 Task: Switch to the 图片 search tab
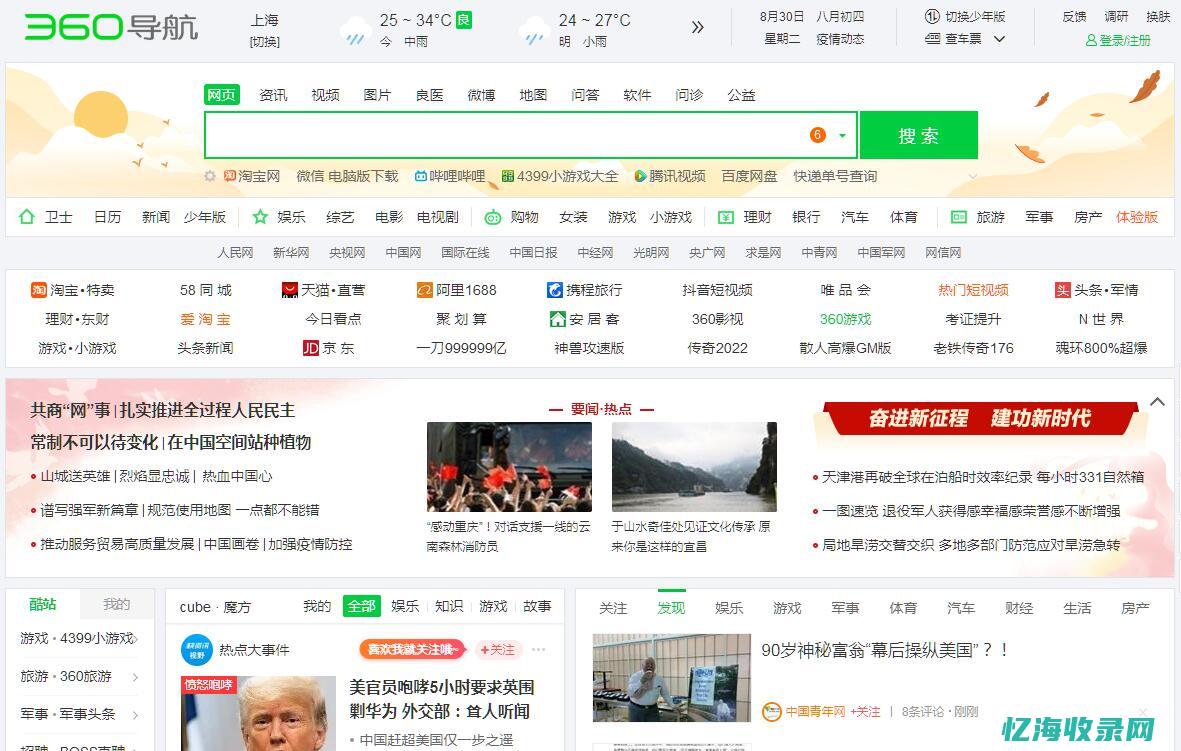[x=377, y=95]
